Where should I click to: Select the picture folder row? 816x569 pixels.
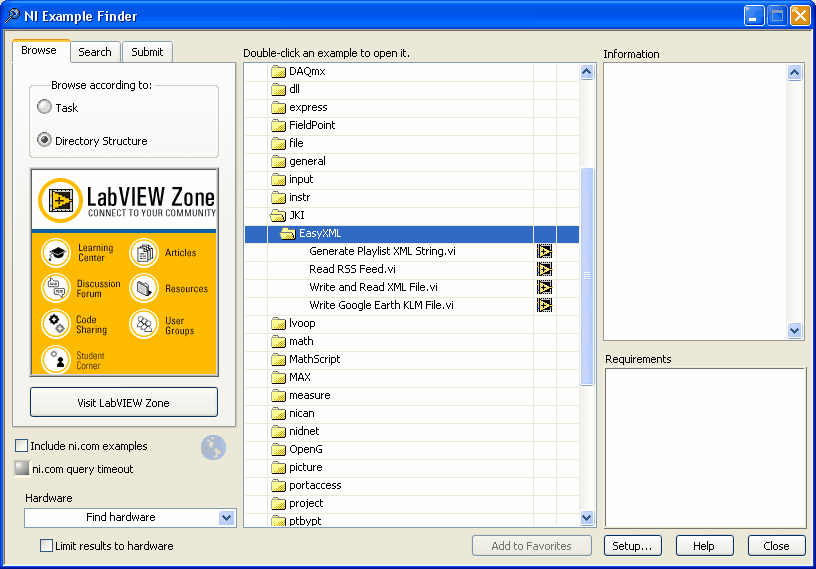point(412,467)
